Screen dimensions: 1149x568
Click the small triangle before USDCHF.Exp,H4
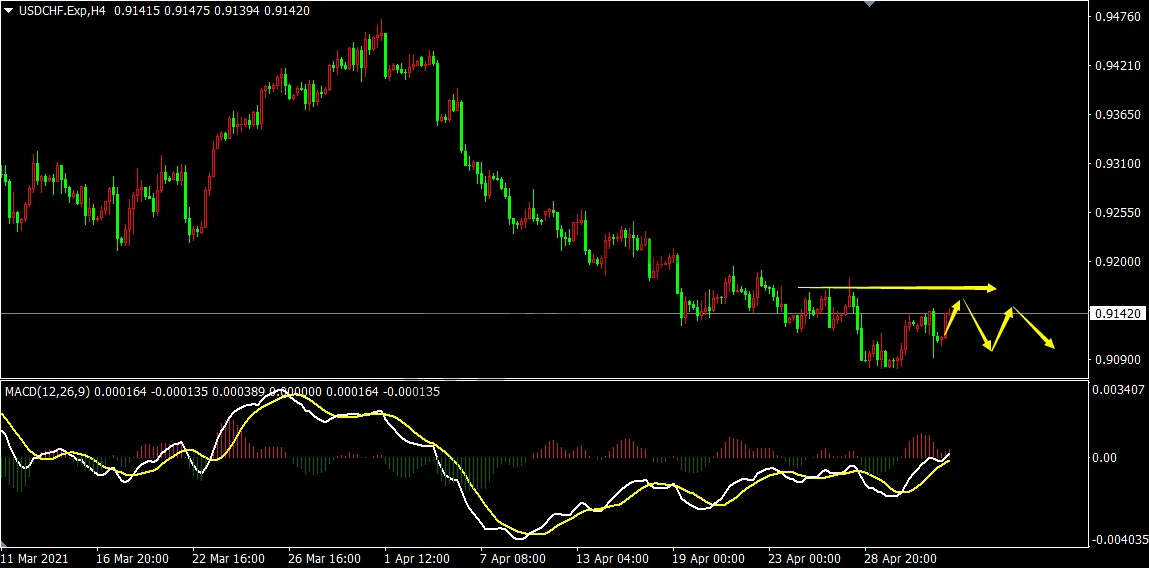pos(9,11)
